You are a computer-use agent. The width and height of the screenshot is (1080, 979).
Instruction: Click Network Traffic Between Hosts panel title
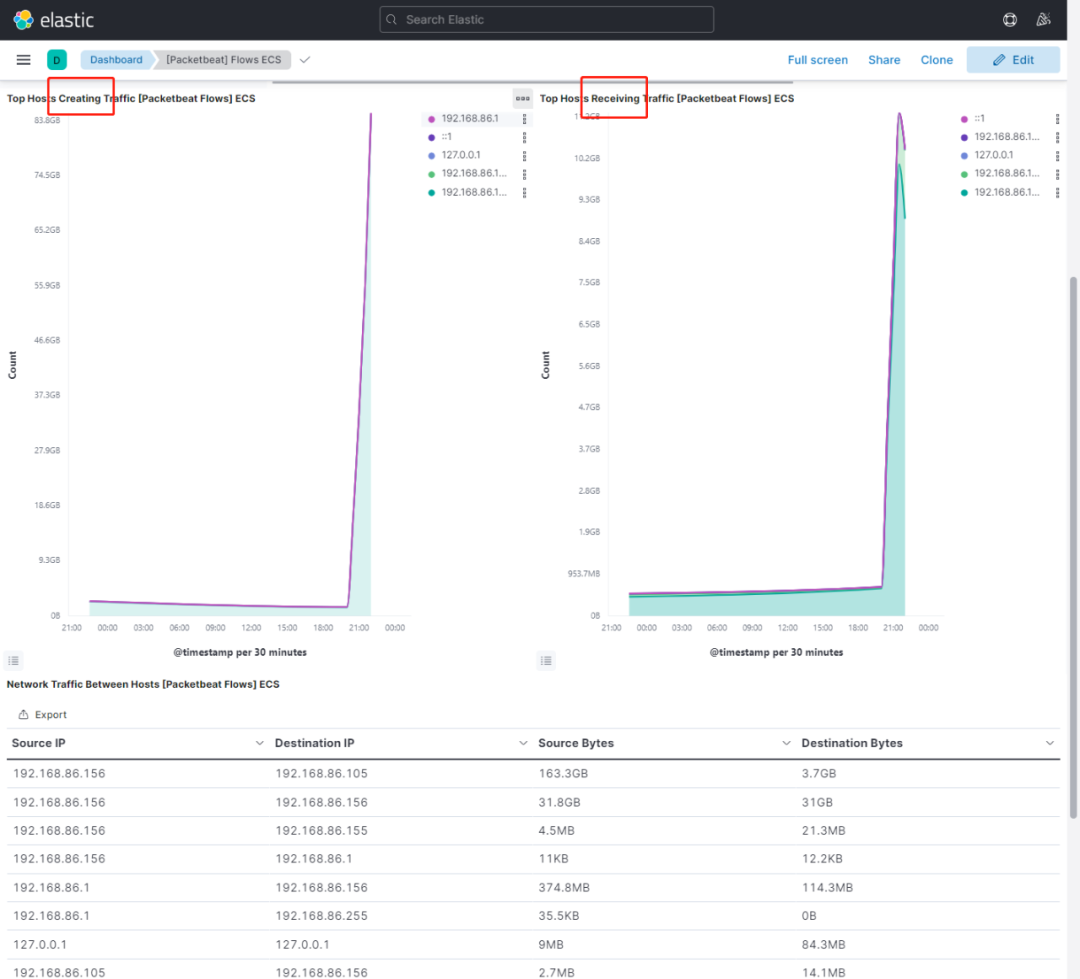[143, 684]
